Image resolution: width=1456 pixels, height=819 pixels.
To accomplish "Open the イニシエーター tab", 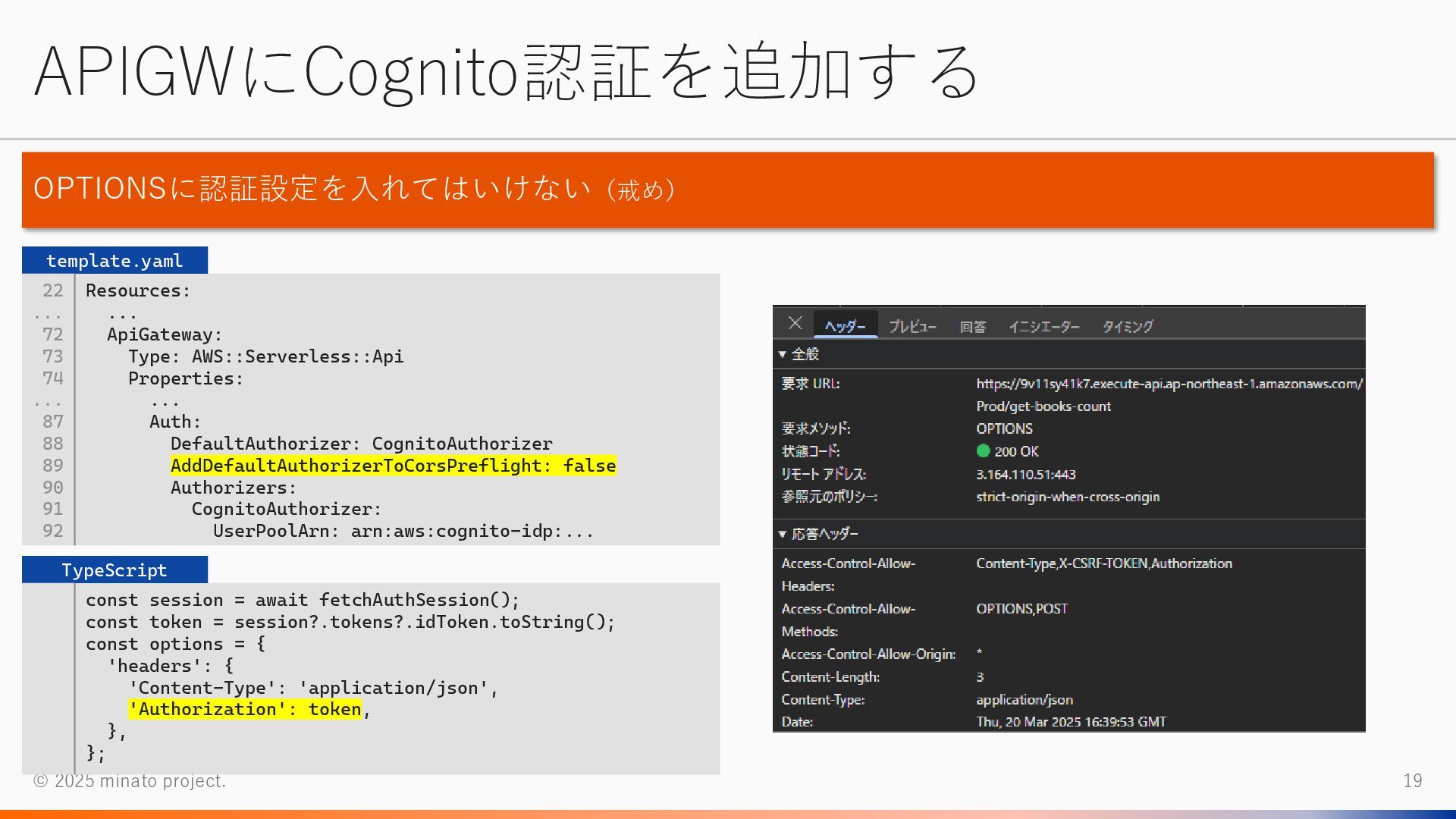I will (x=1043, y=326).
